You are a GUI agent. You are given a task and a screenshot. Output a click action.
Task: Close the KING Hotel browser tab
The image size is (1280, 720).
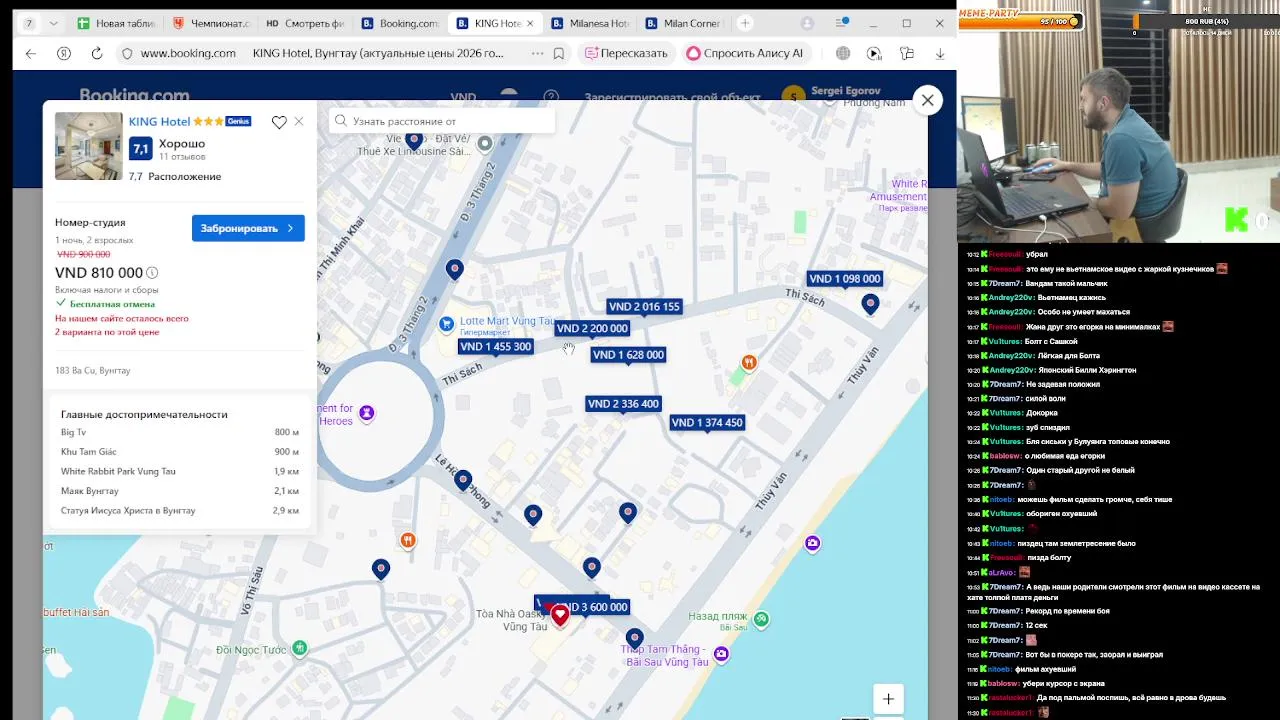[x=529, y=23]
